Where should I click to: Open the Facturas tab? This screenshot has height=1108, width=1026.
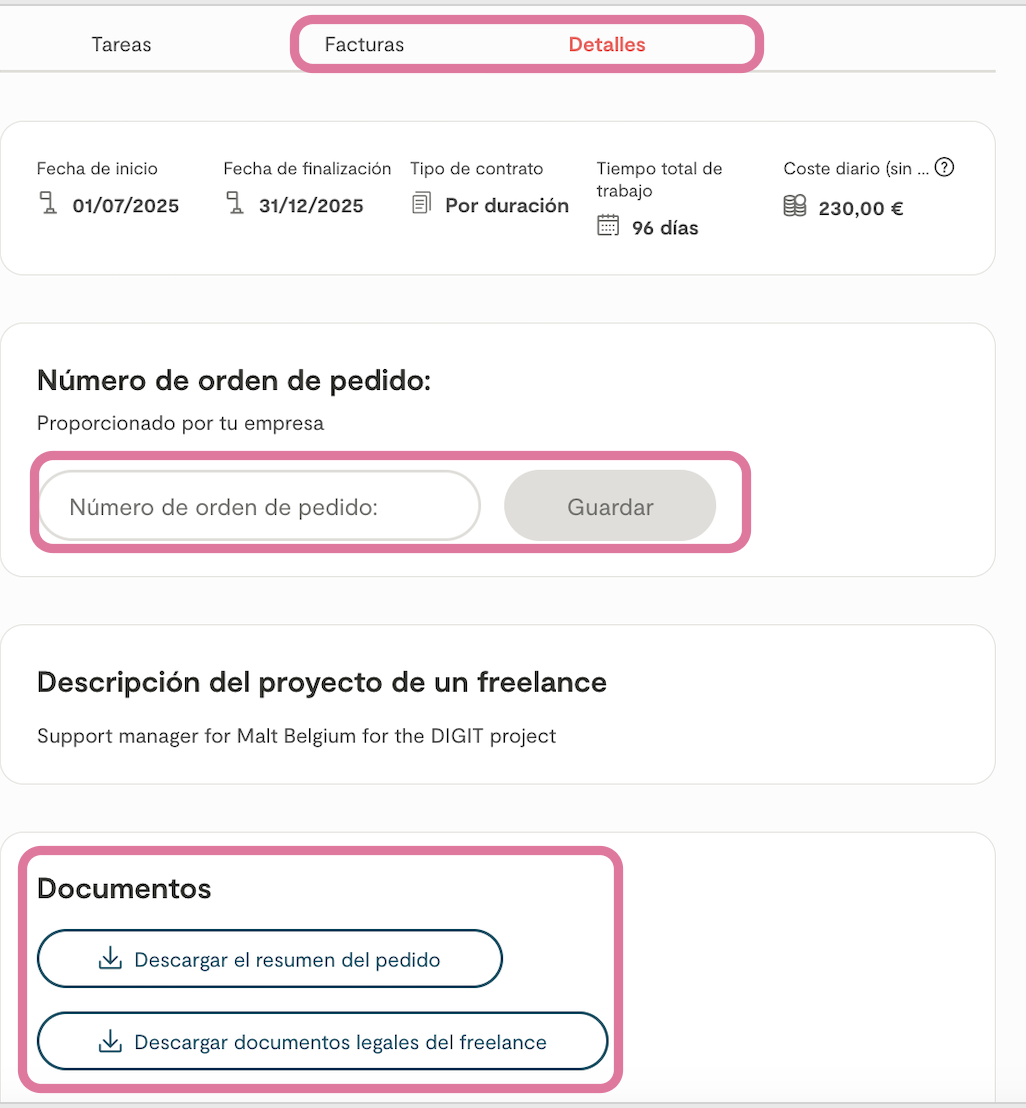click(364, 45)
